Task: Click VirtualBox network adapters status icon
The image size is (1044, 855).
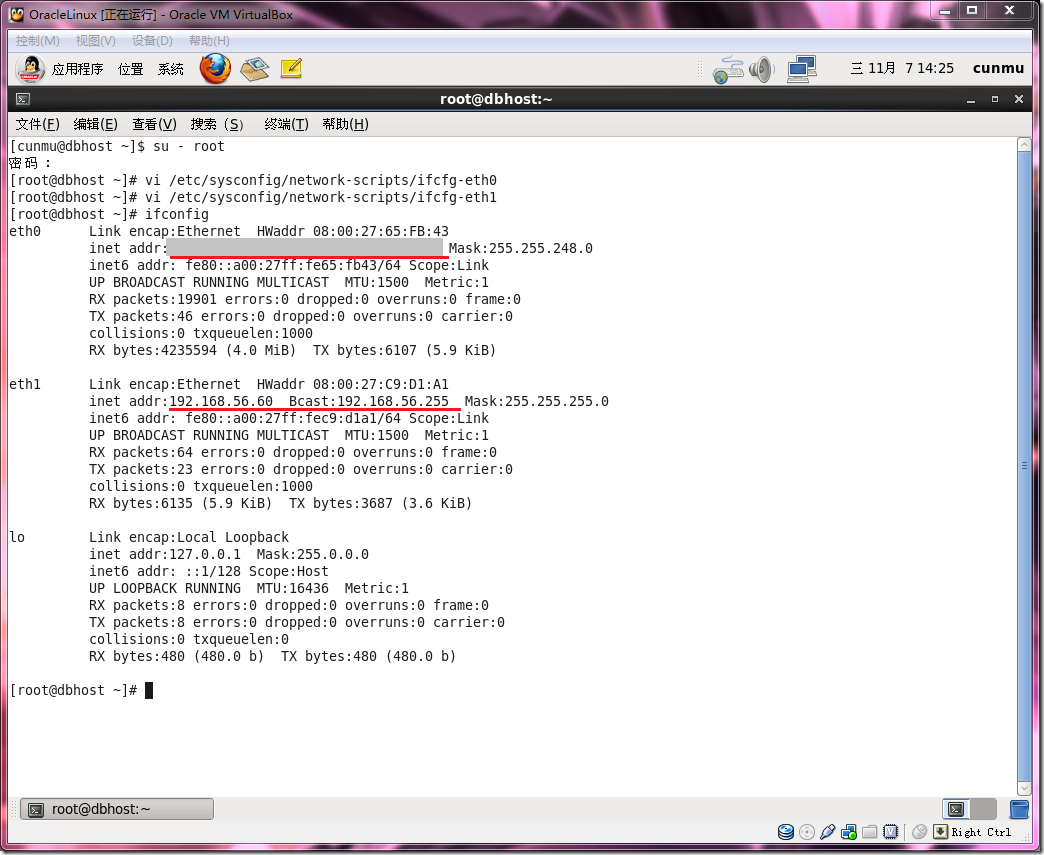Action: point(849,832)
